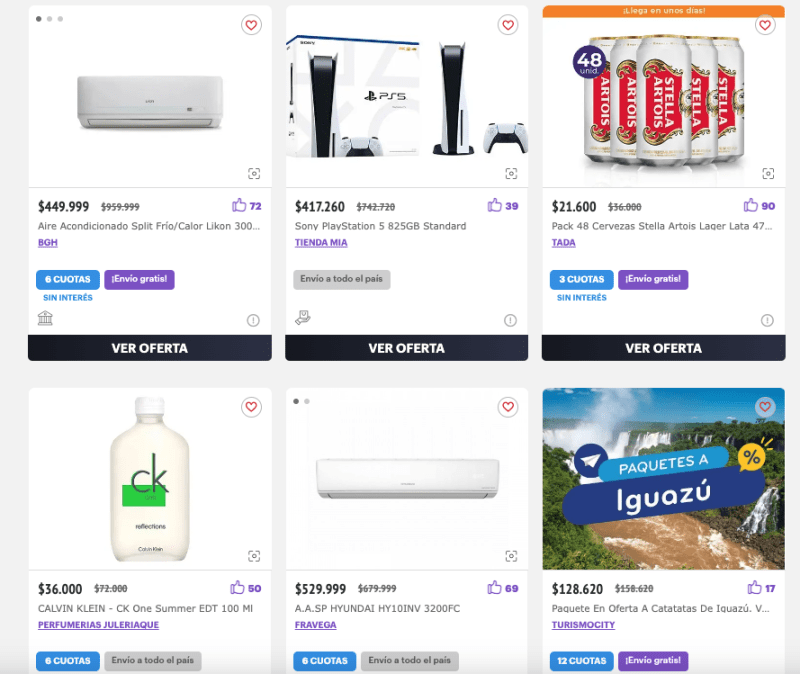Open image zoom icon on Stella Artois card
This screenshot has height=674, width=800.
768,173
